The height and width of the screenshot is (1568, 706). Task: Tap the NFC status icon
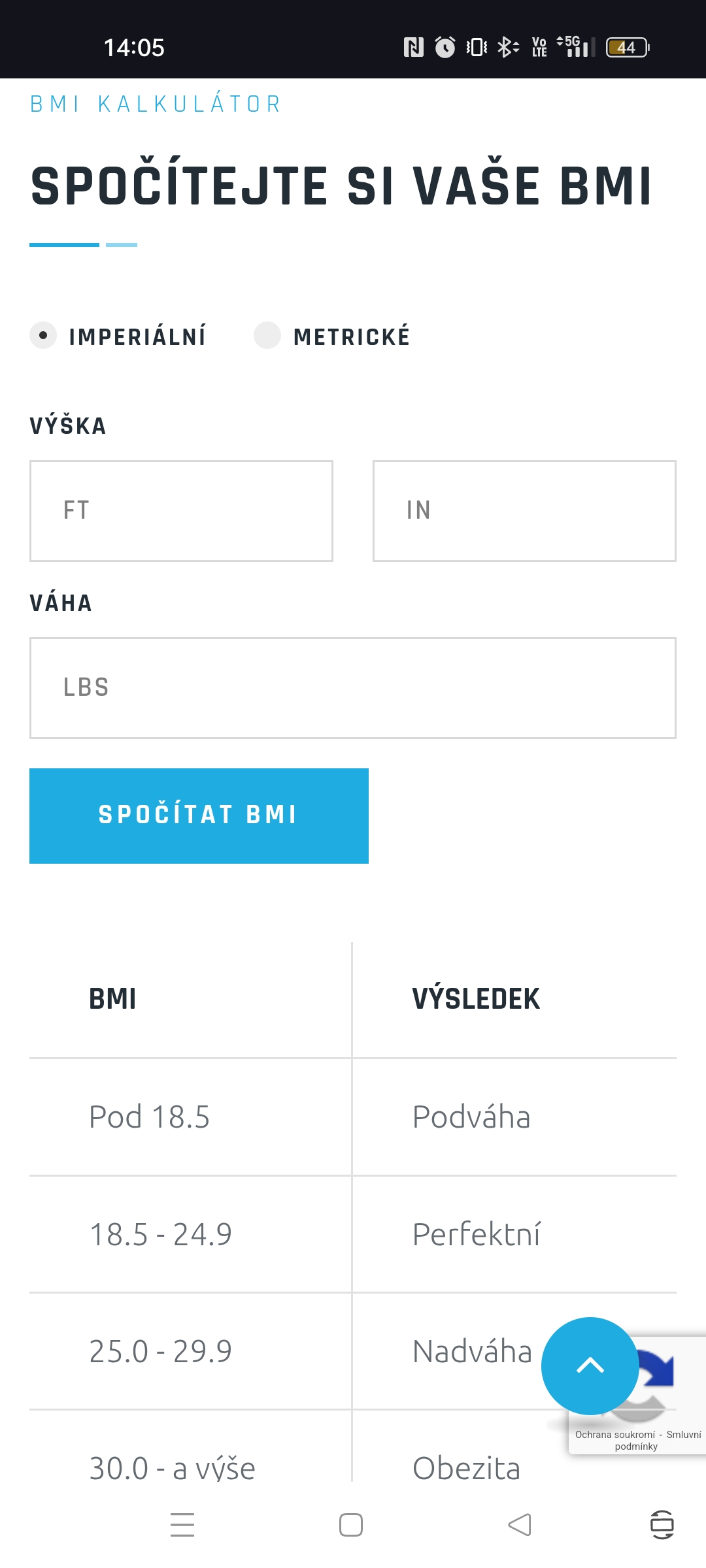(x=413, y=47)
